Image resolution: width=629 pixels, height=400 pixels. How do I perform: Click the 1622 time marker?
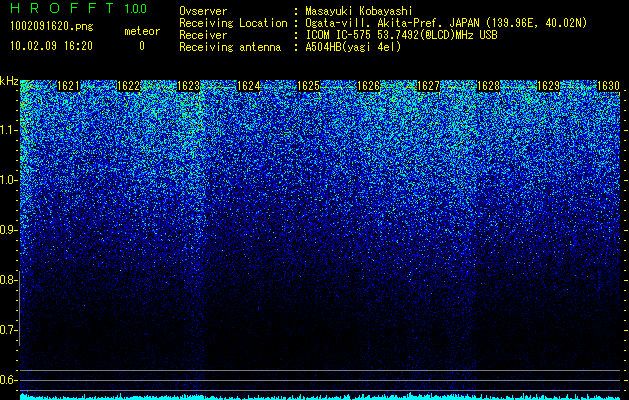(128, 86)
